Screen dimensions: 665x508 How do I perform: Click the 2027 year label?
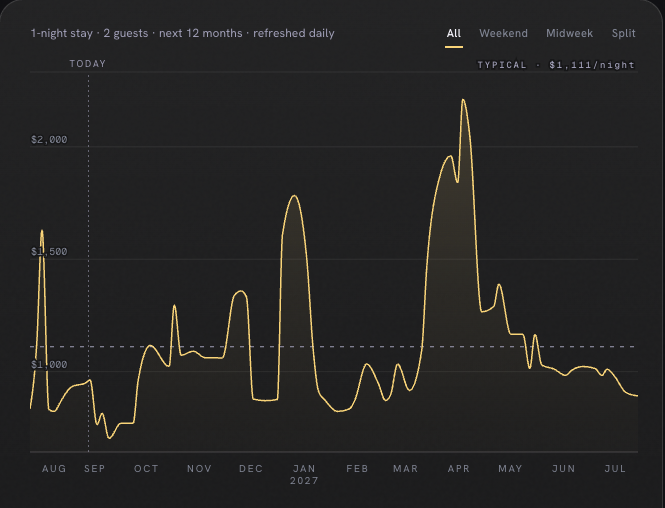(304, 480)
